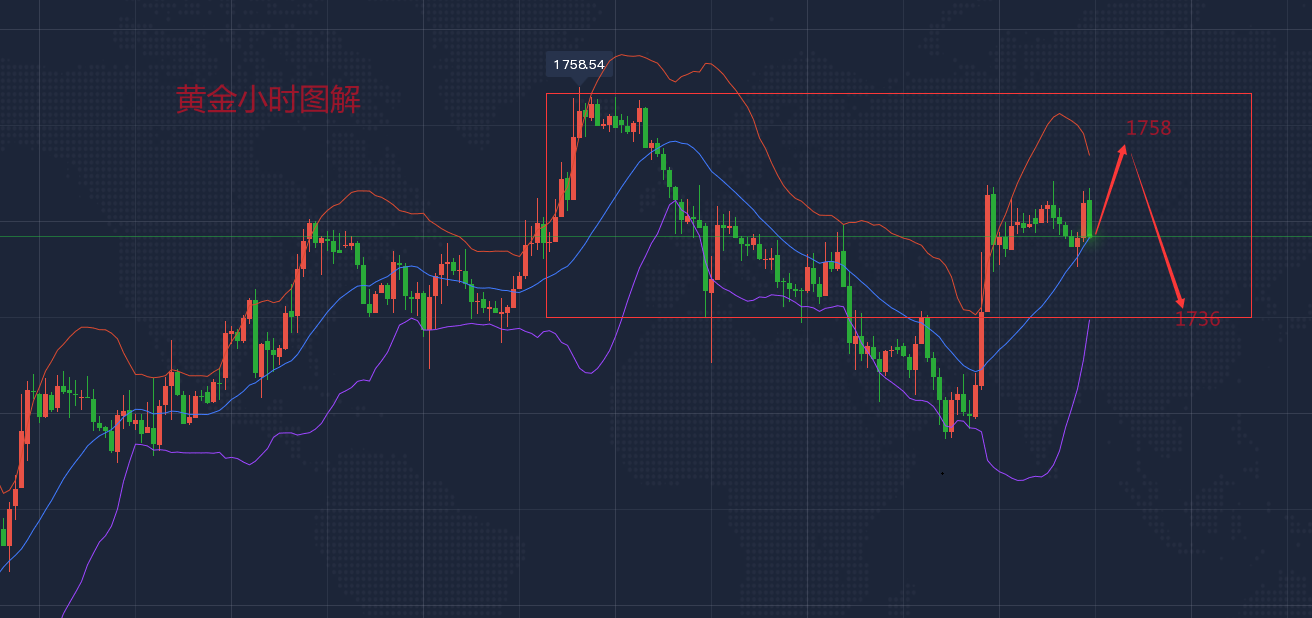Click the red 1758 target price label
This screenshot has height=618, width=1312.
click(1148, 128)
